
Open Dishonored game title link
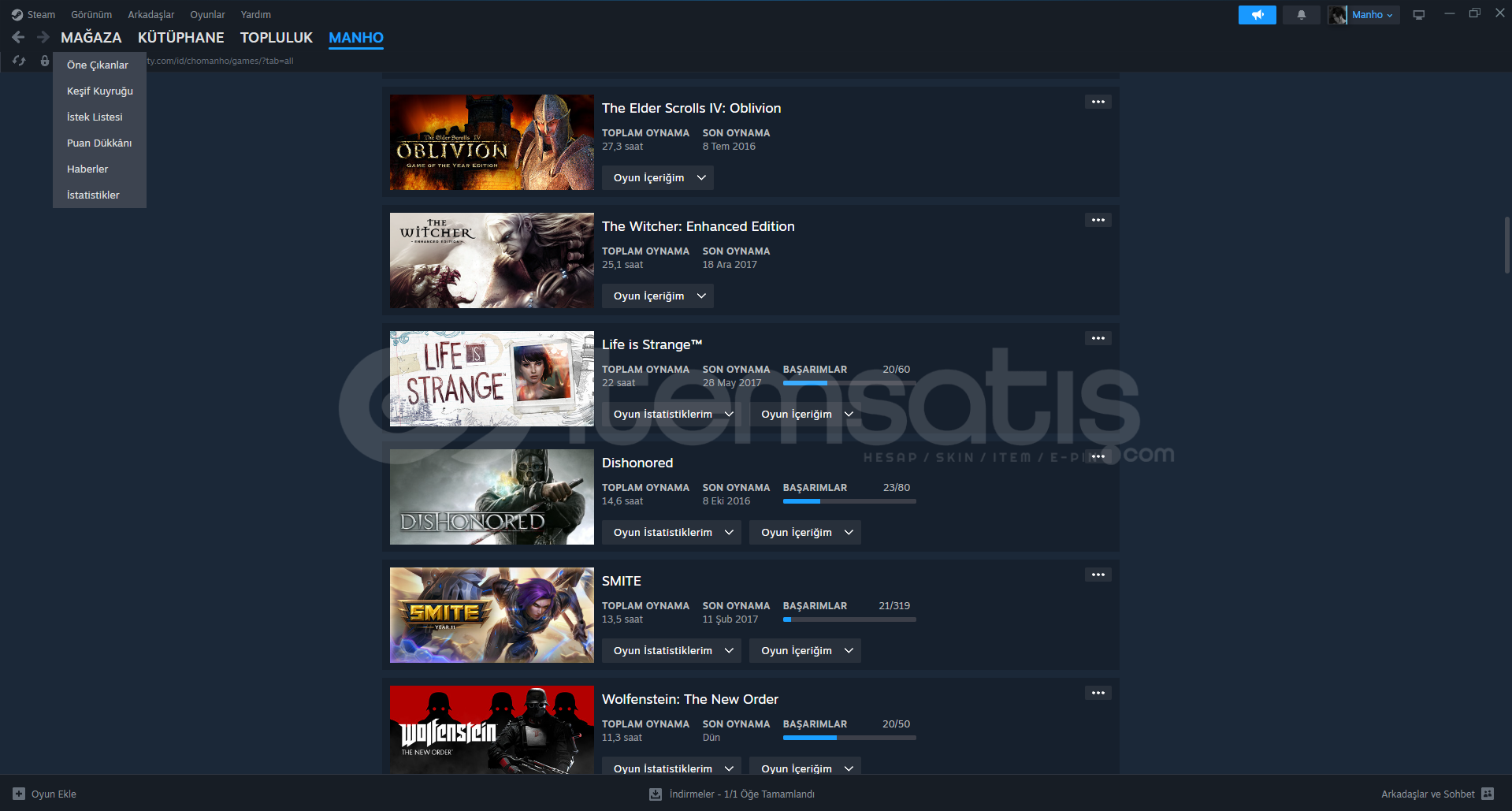click(637, 463)
